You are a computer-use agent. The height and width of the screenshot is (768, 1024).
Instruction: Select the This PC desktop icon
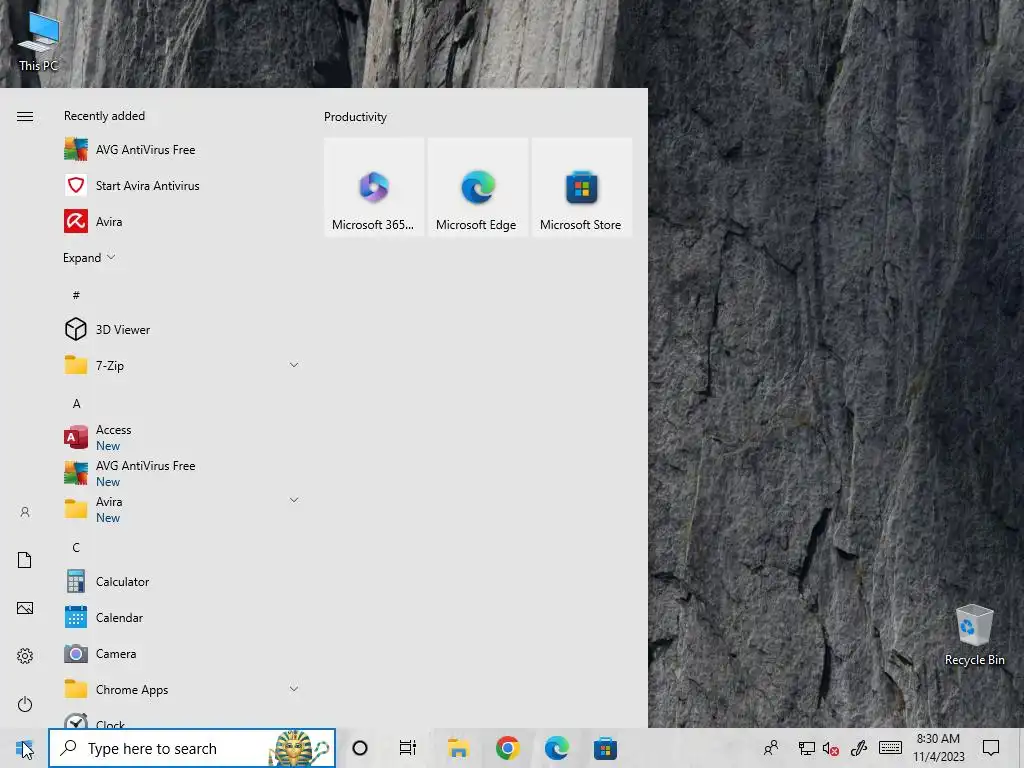pos(38,40)
